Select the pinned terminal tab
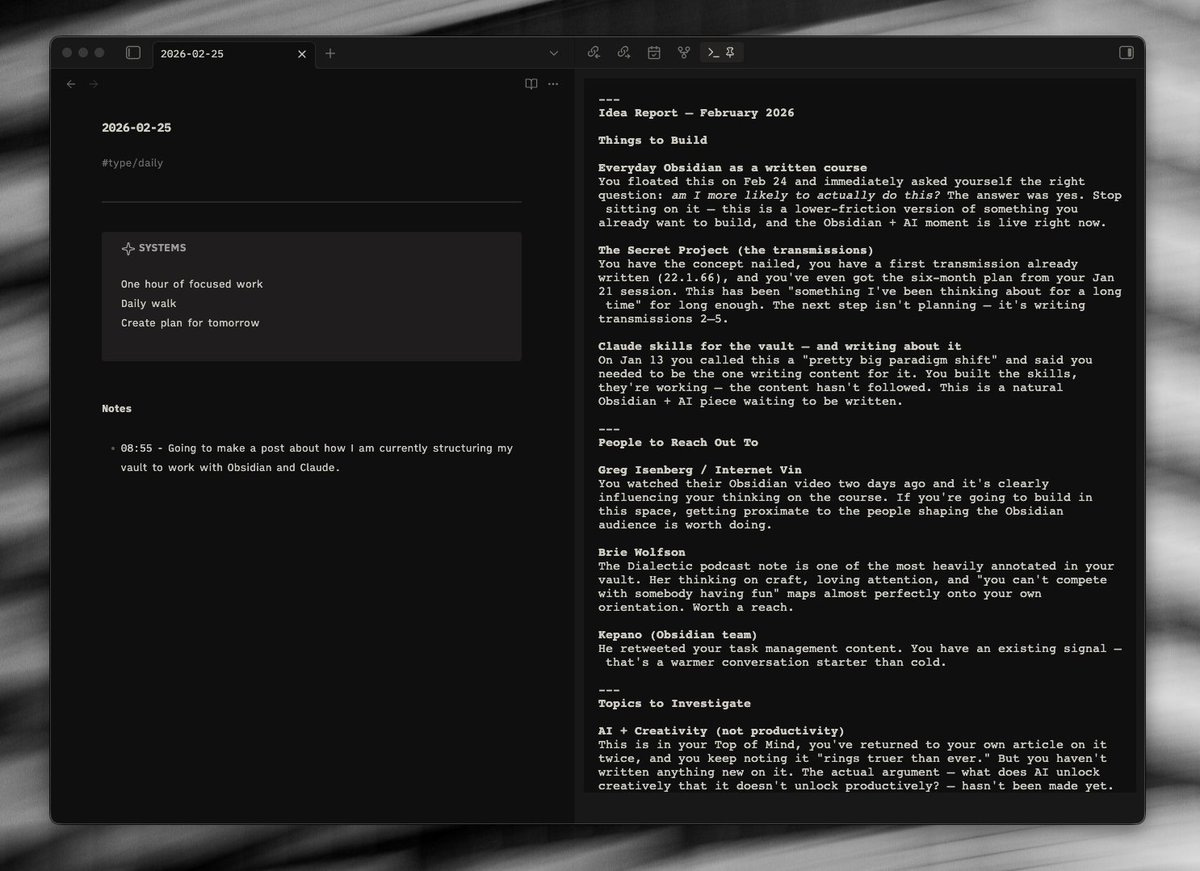The image size is (1200, 871). pos(721,53)
